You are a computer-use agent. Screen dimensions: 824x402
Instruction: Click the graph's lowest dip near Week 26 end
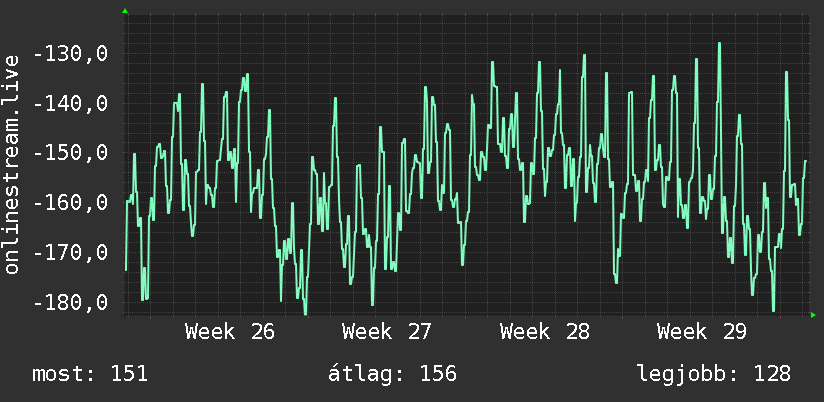[305, 313]
